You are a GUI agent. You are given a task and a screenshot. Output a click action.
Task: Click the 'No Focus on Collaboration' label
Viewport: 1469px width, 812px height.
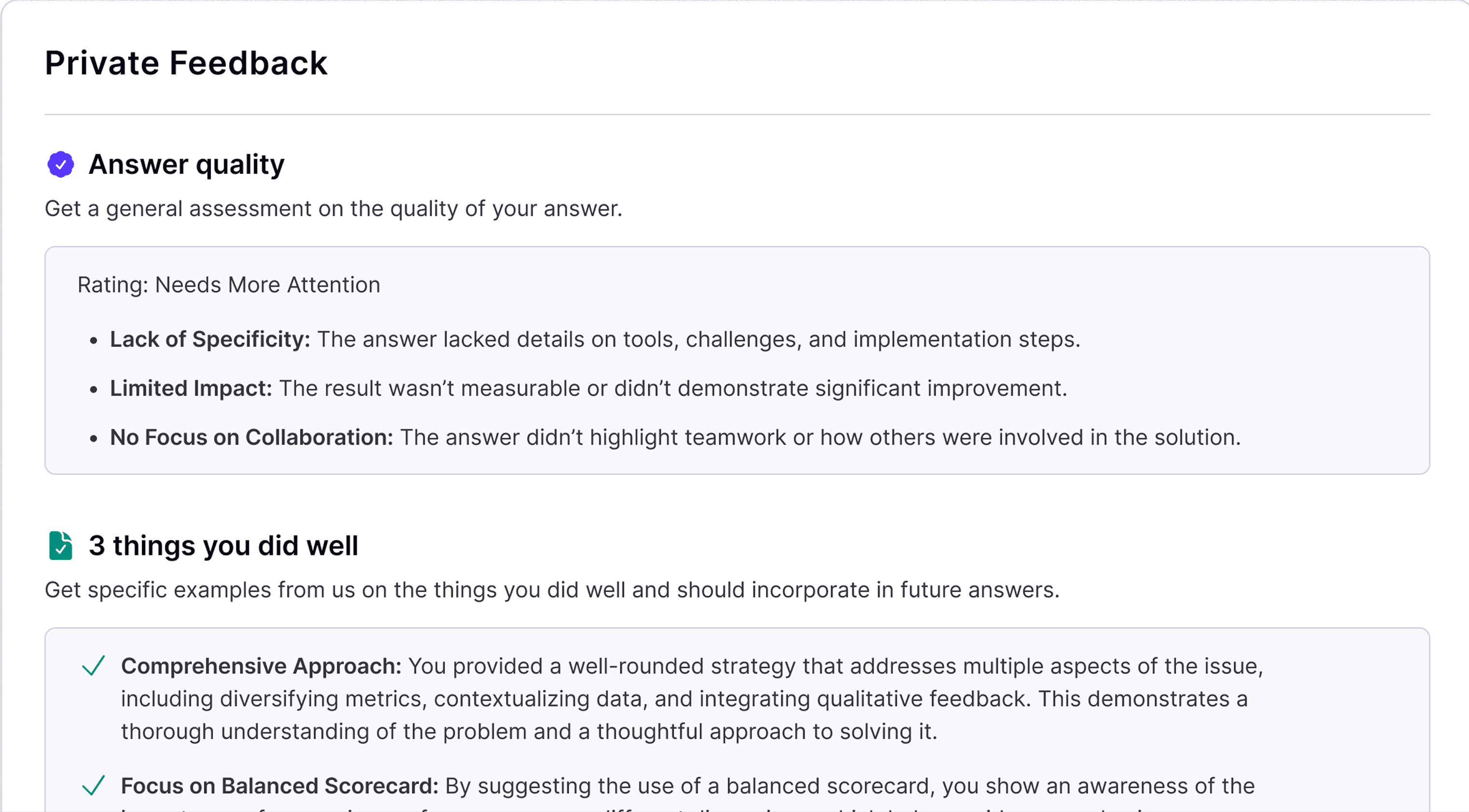pyautogui.click(x=251, y=437)
